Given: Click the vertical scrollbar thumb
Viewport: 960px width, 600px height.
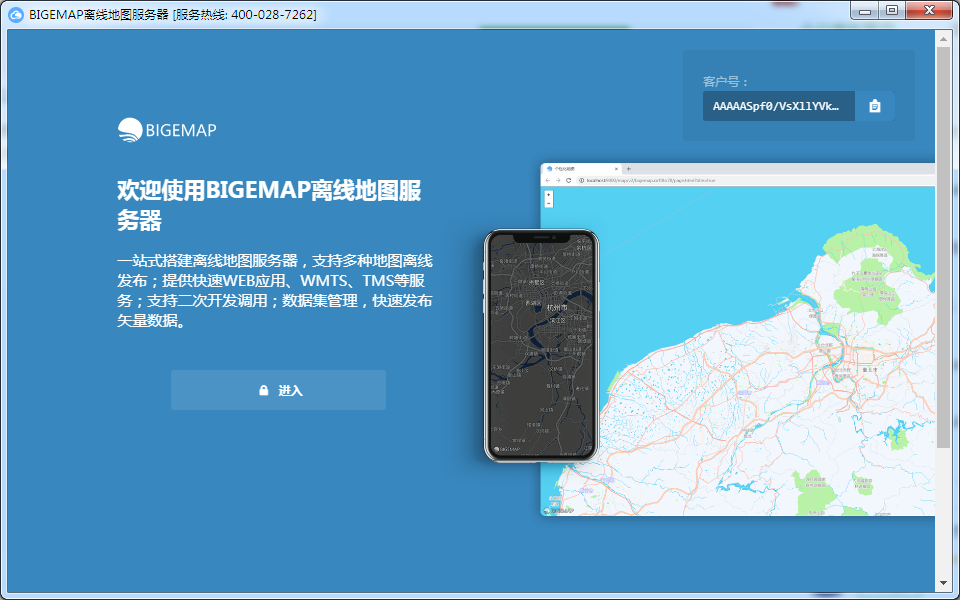Looking at the screenshot, I should point(943,247).
